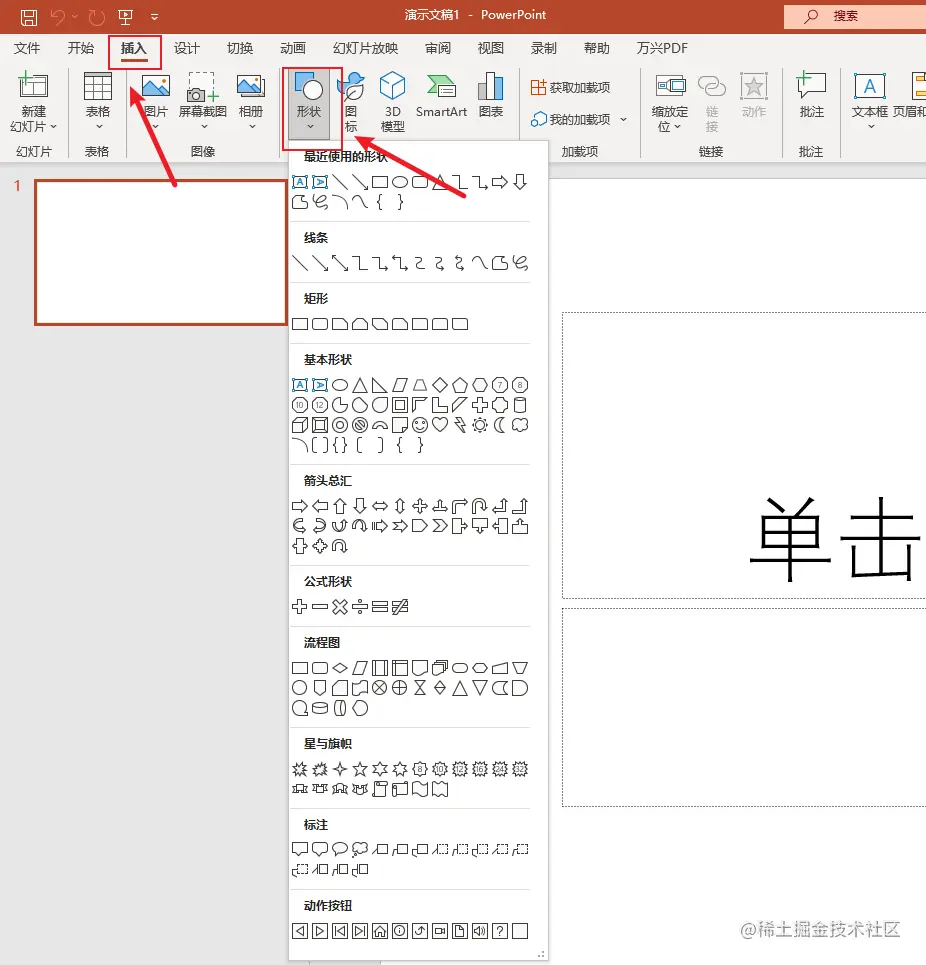Open the 相册 dropdown

point(251,102)
